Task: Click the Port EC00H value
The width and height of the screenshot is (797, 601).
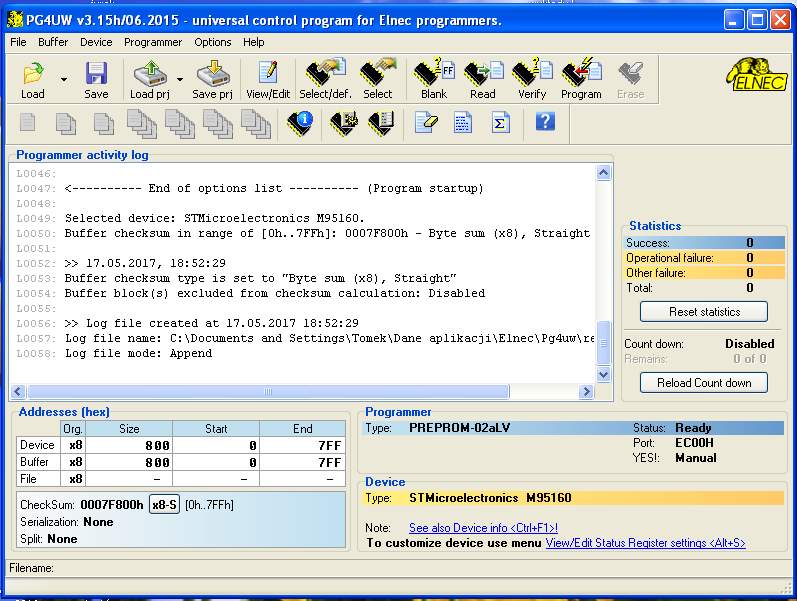Action: [x=694, y=443]
